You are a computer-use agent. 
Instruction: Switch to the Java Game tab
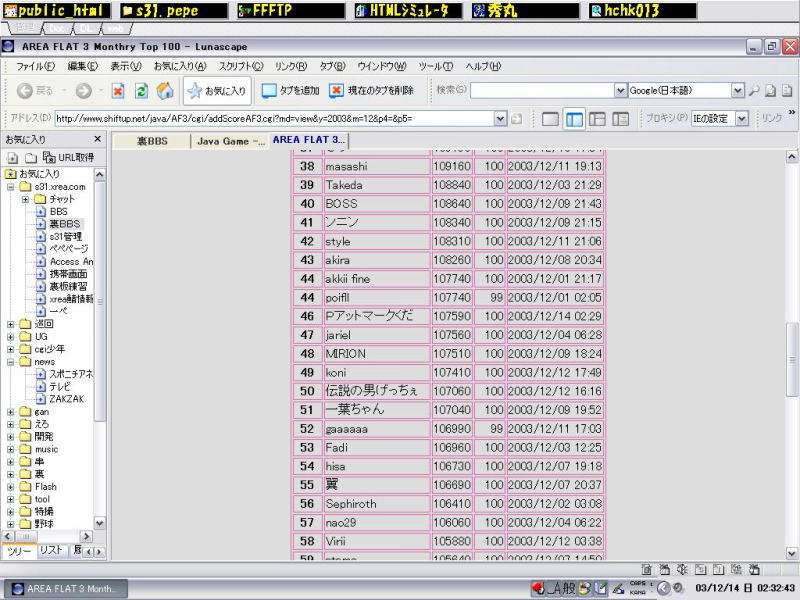coord(230,141)
